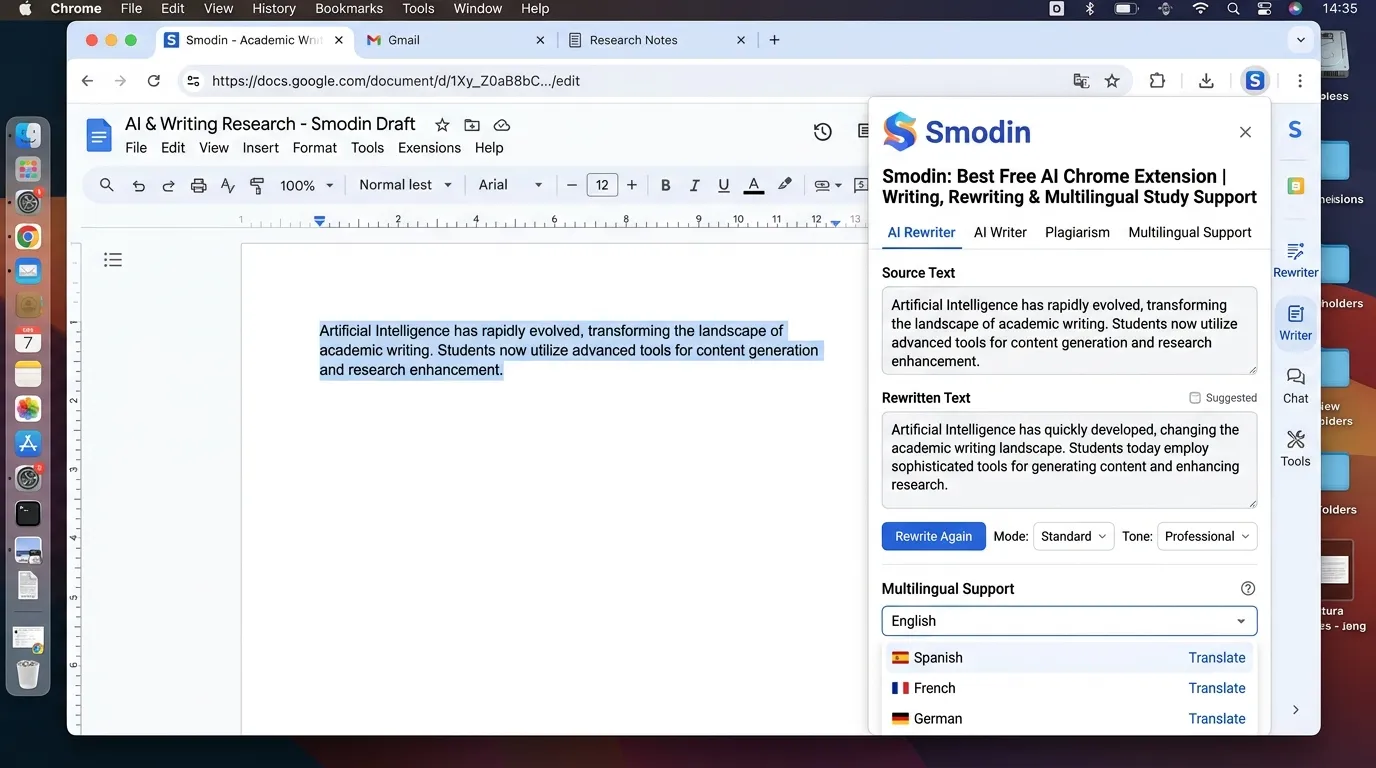Redo the last edit in the Docs toolbar
Screen dimensions: 1376x768
click(168, 185)
